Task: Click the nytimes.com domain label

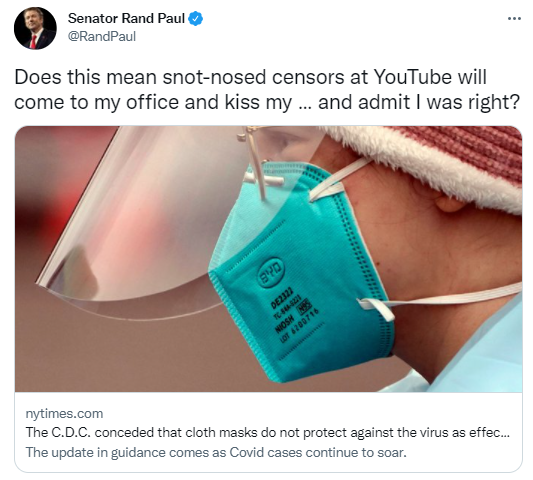Action: point(64,413)
